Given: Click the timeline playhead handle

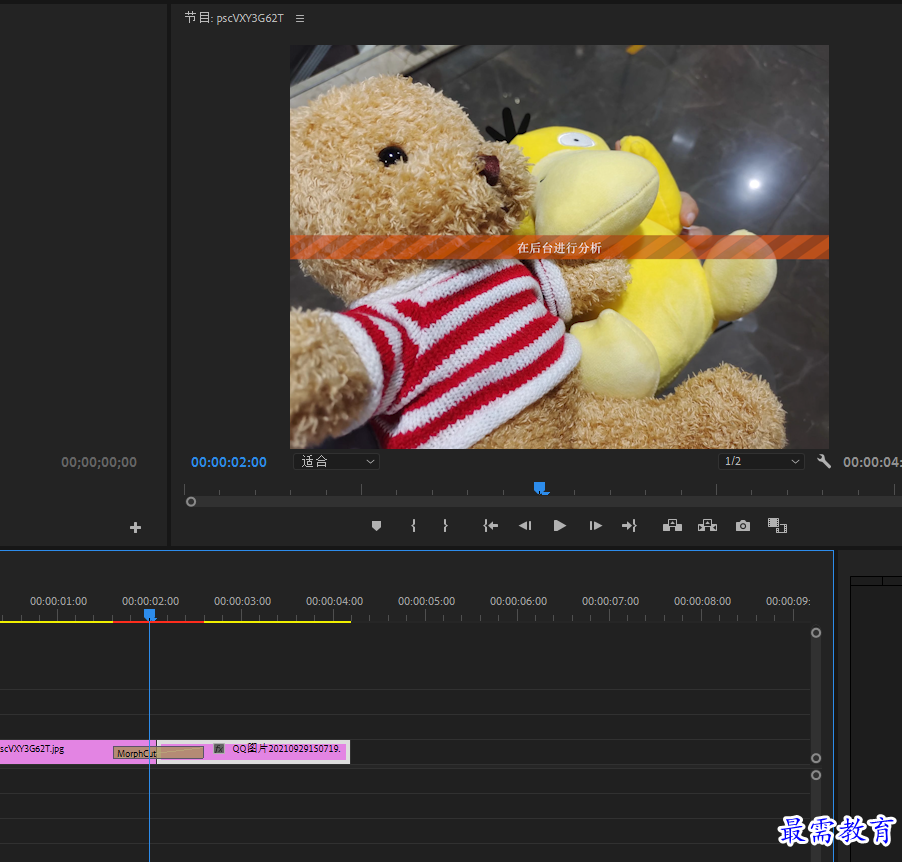Looking at the screenshot, I should click(x=150, y=615).
